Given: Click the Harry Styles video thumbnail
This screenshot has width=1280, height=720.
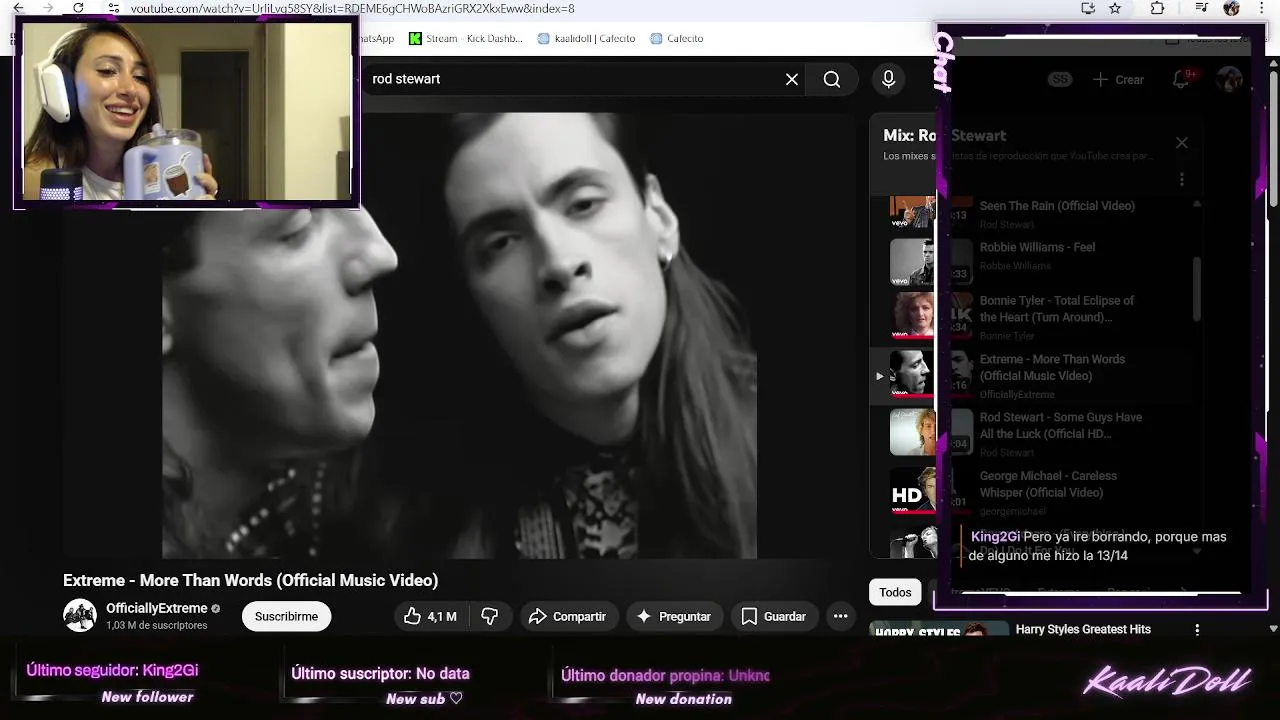Looking at the screenshot, I should click(x=939, y=630).
